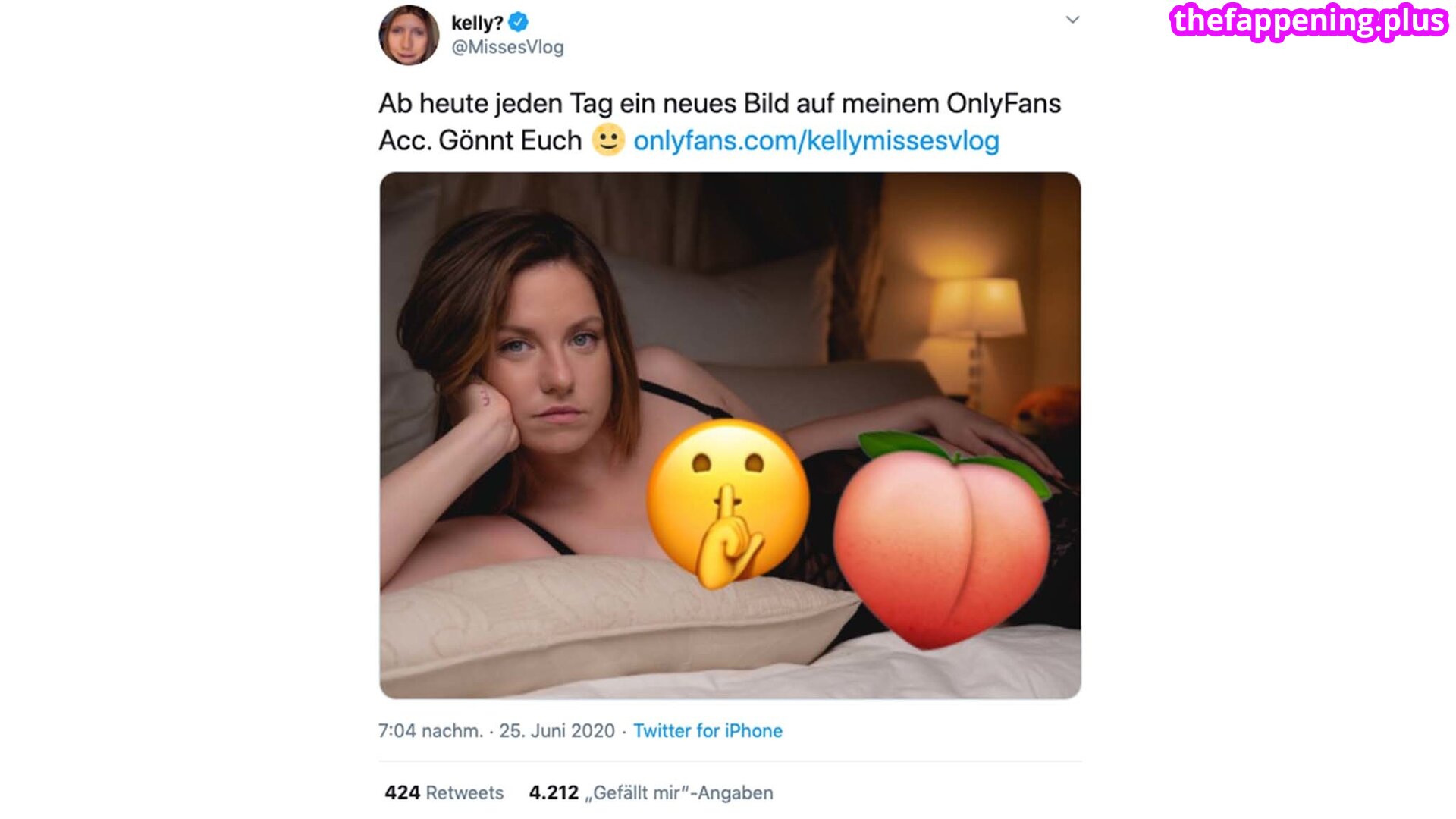Open the "Gefällt mir"-Angaben likes list
Viewport: 1456px width, 819px height.
click(682, 792)
